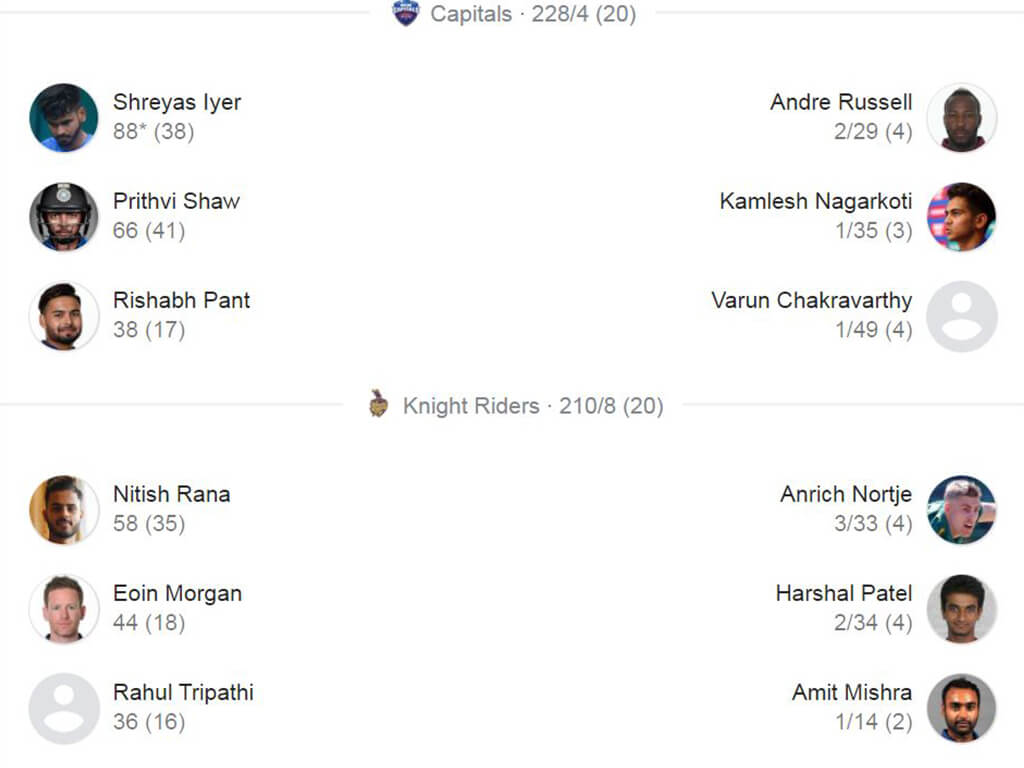The height and width of the screenshot is (768, 1024).
Task: Open the Shreyas Iyer name link
Action: [x=177, y=102]
